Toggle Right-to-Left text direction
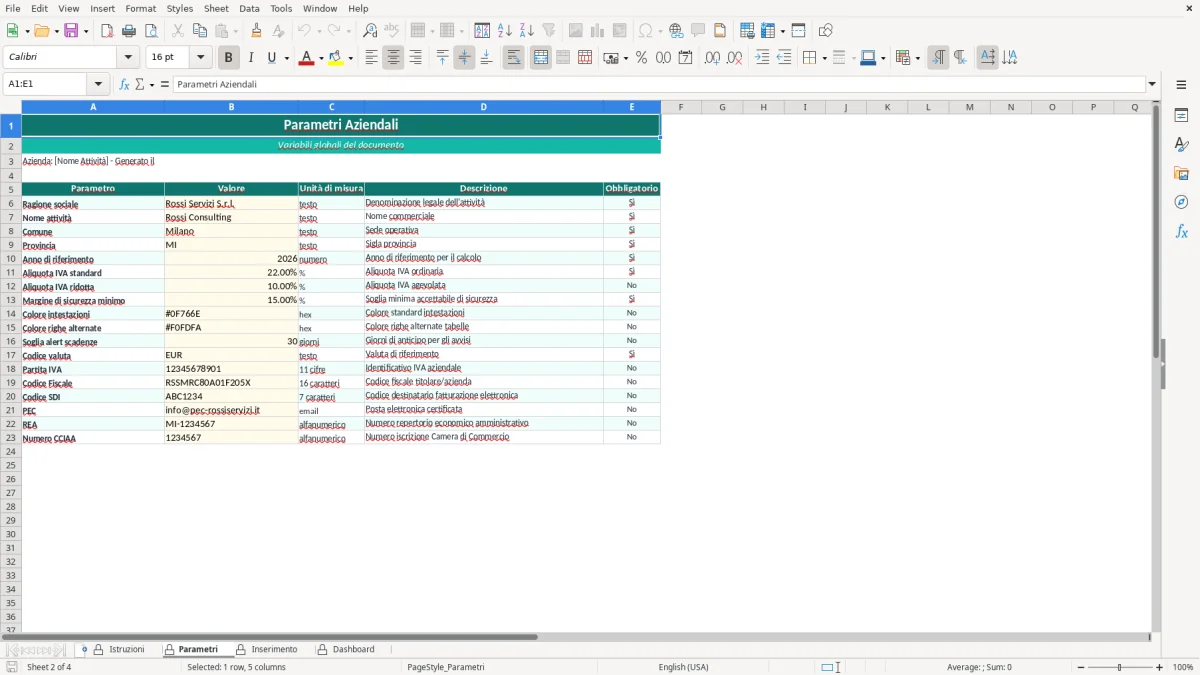 [x=960, y=58]
